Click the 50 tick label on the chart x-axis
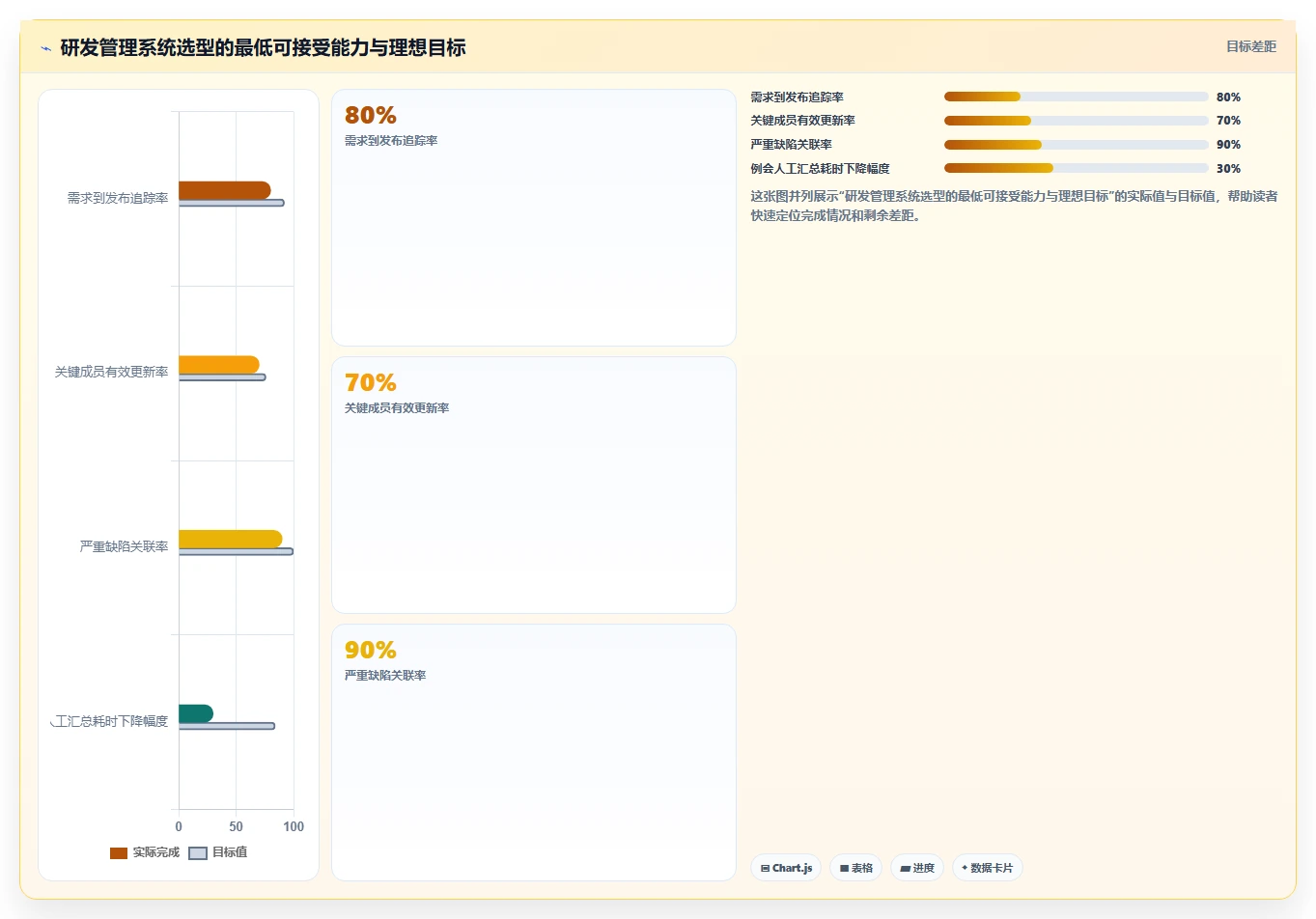The height and width of the screenshot is (919, 1316). pos(236,826)
